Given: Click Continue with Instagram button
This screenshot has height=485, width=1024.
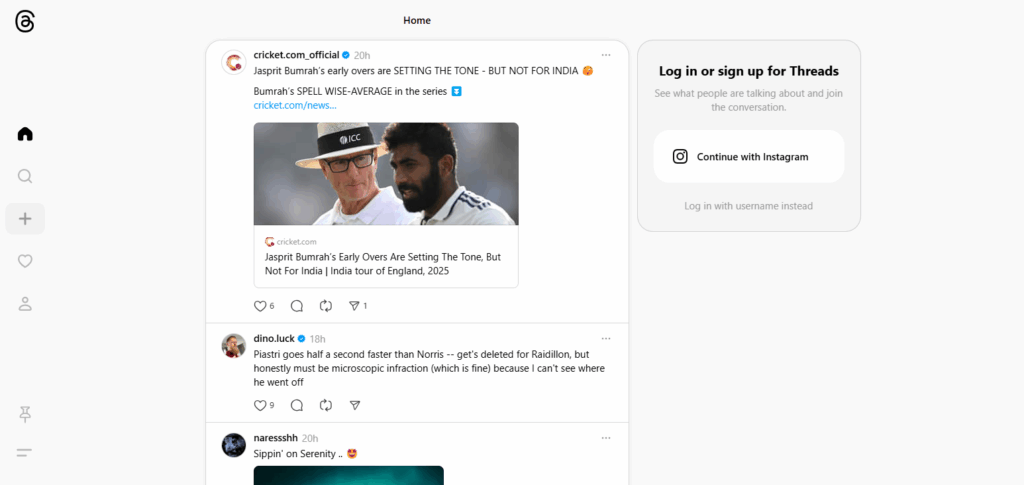Looking at the screenshot, I should pyautogui.click(x=749, y=157).
